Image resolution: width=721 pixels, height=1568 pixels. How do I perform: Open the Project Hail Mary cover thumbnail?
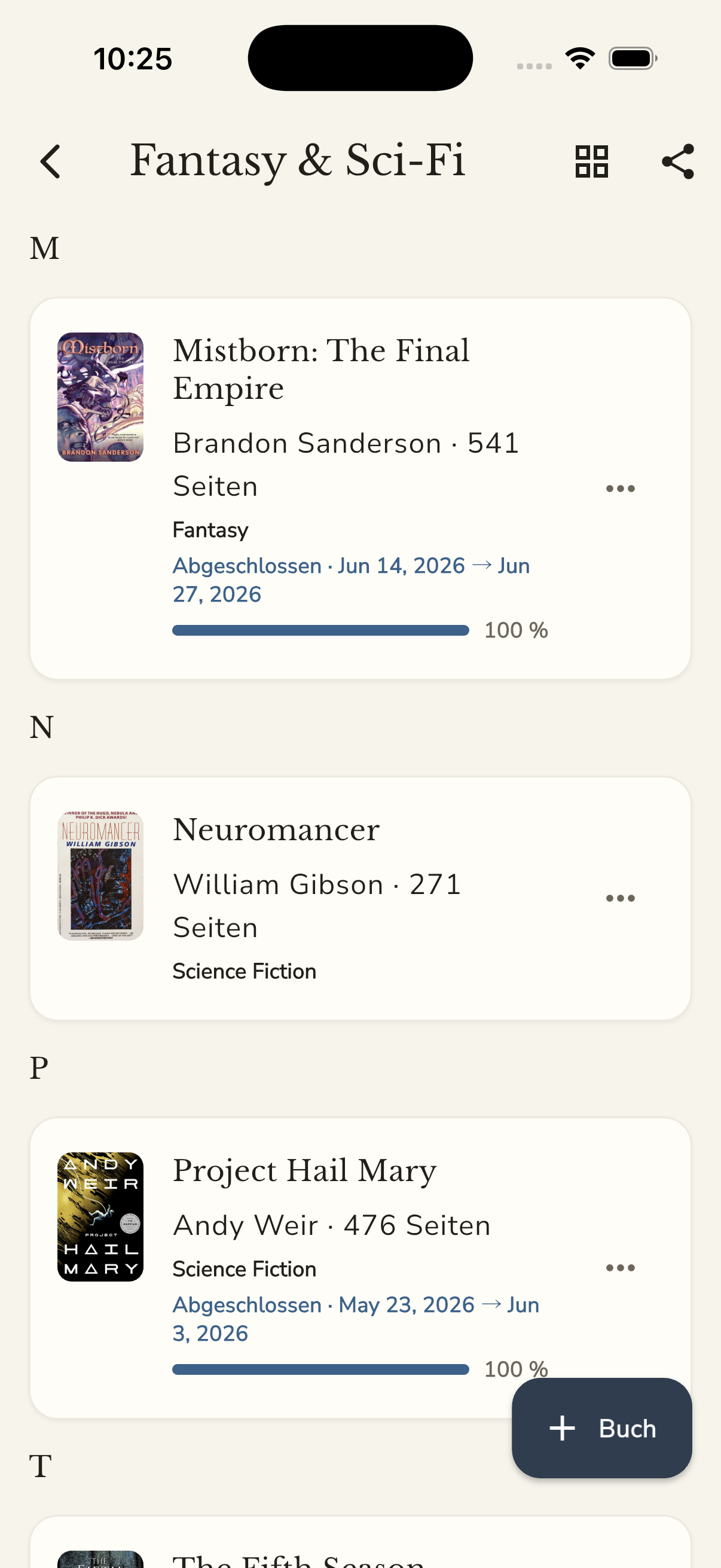[x=100, y=1216]
